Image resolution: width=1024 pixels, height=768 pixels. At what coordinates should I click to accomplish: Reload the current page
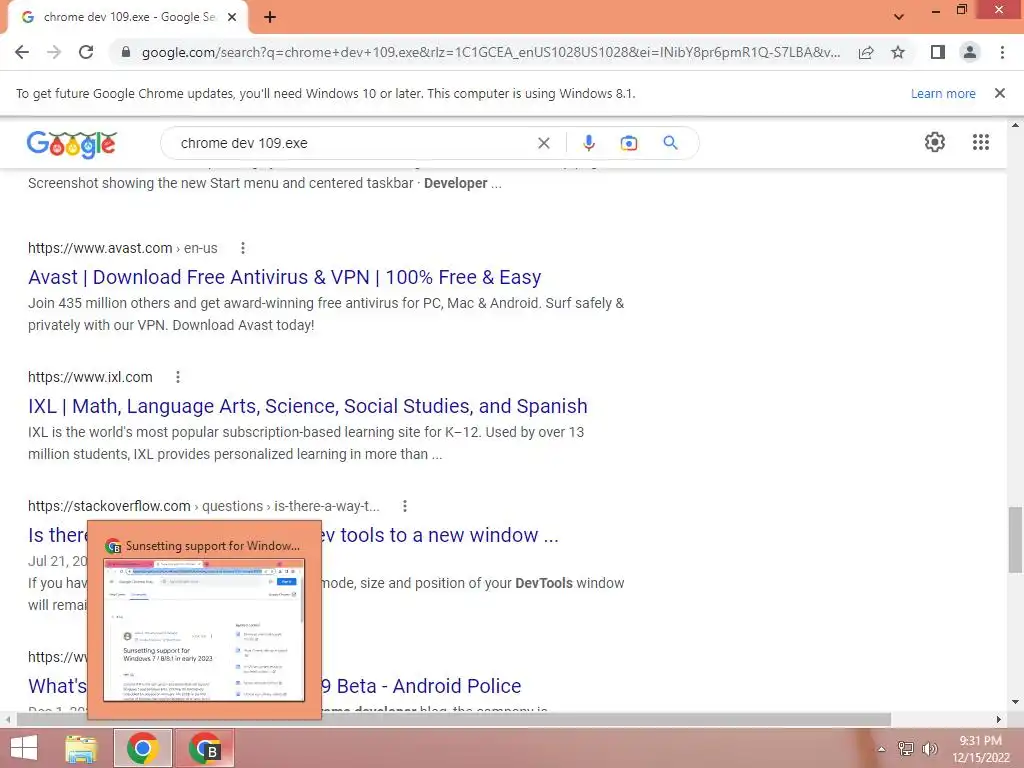[x=86, y=52]
